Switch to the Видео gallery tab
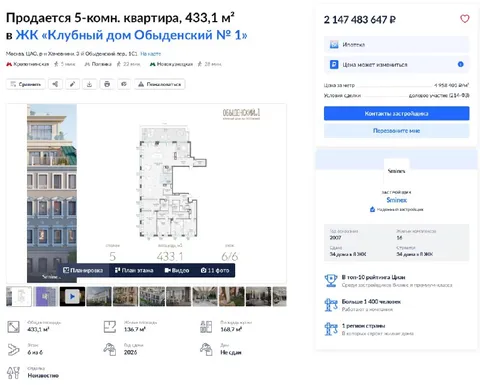This screenshot has width=480, height=385. (x=177, y=270)
